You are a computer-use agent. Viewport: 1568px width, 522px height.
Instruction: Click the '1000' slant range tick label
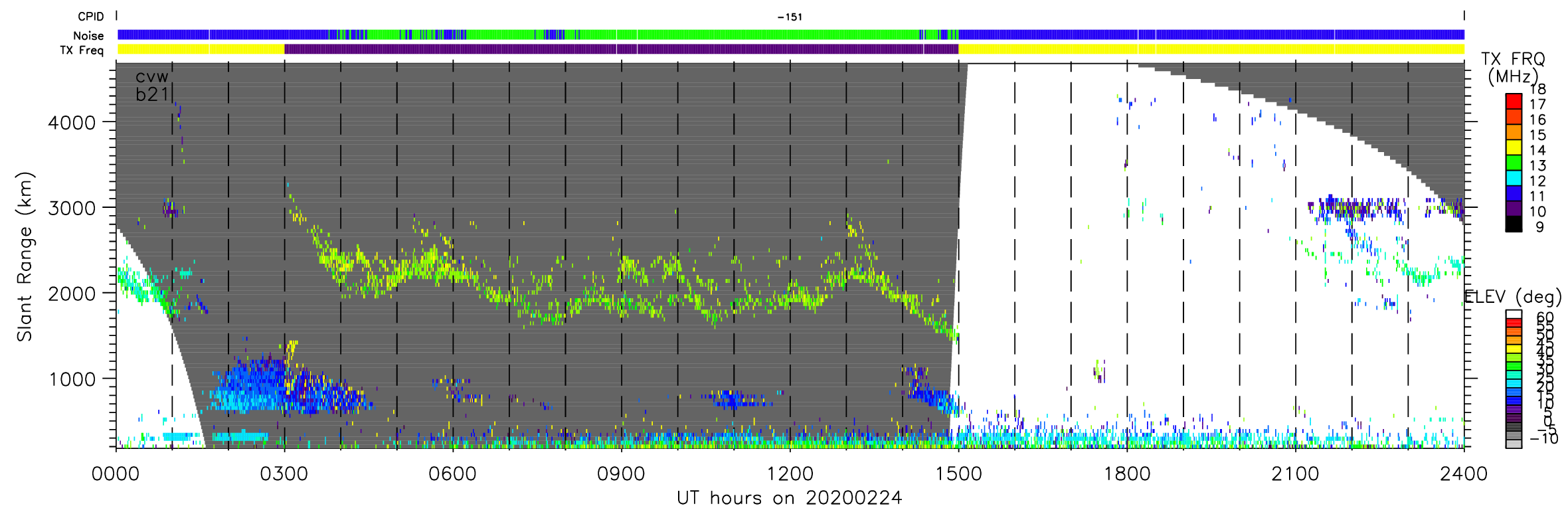click(x=72, y=379)
